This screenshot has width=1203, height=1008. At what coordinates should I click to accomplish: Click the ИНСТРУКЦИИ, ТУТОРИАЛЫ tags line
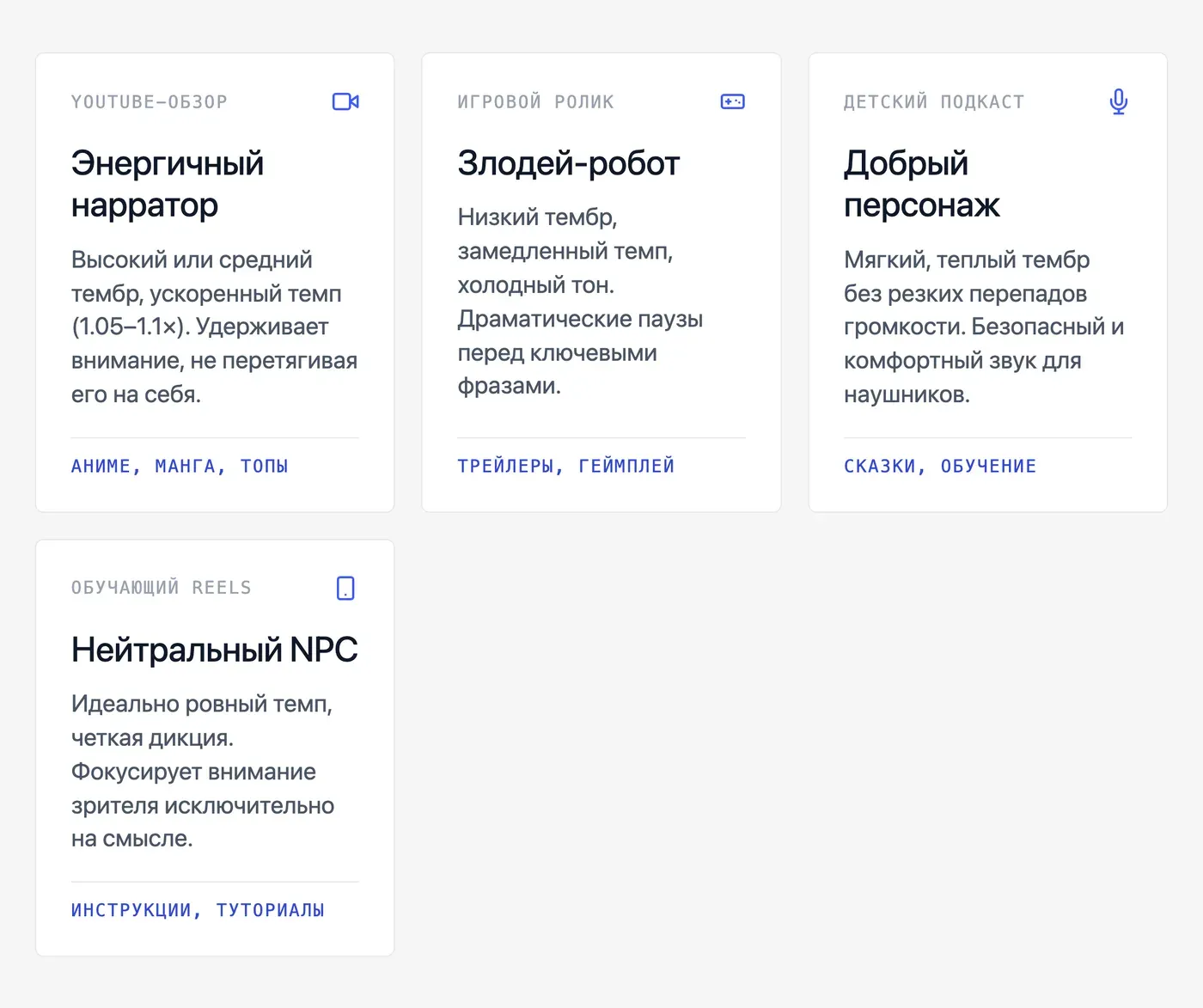[x=198, y=910]
